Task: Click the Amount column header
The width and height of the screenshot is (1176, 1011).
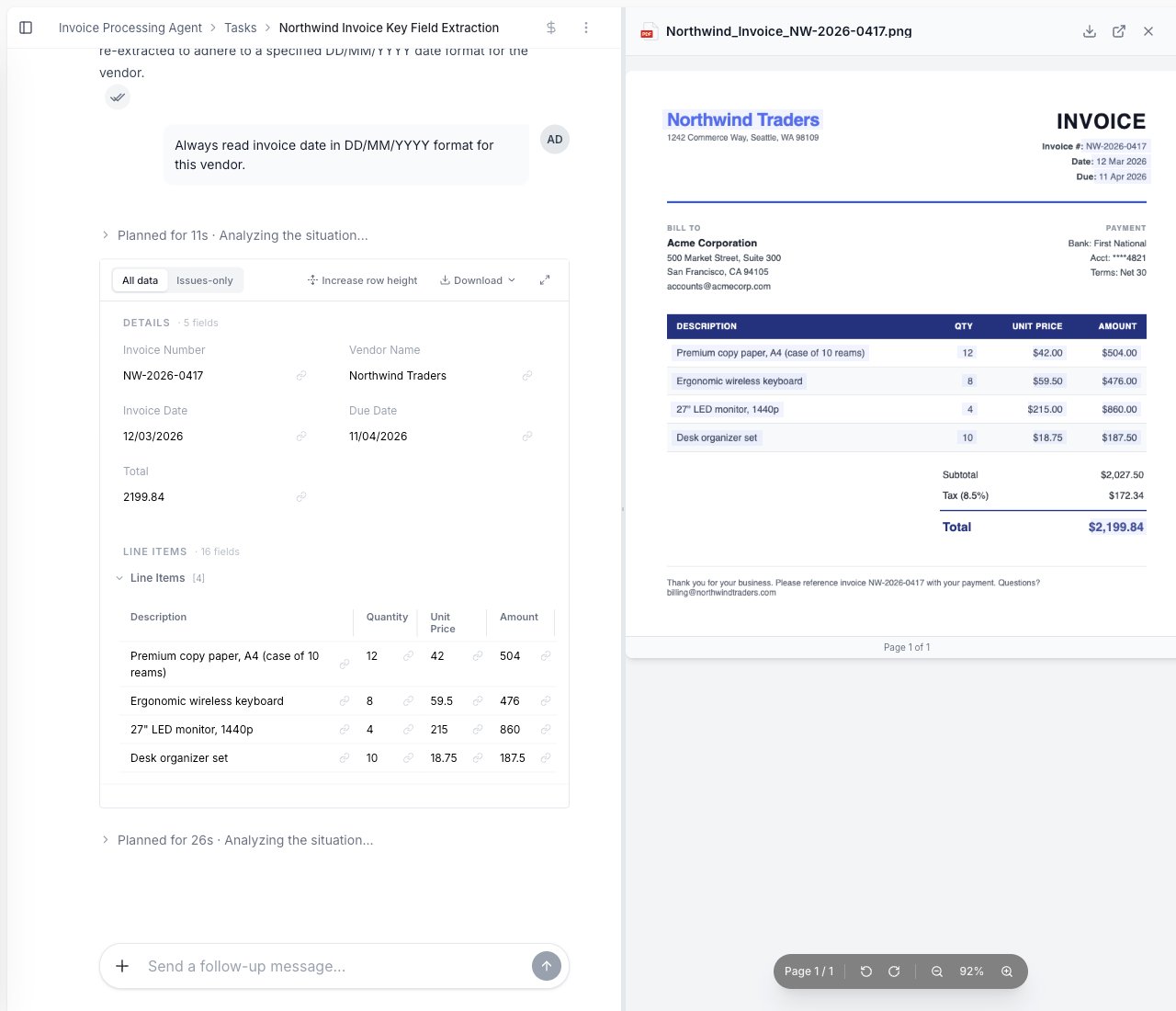Action: (x=519, y=617)
